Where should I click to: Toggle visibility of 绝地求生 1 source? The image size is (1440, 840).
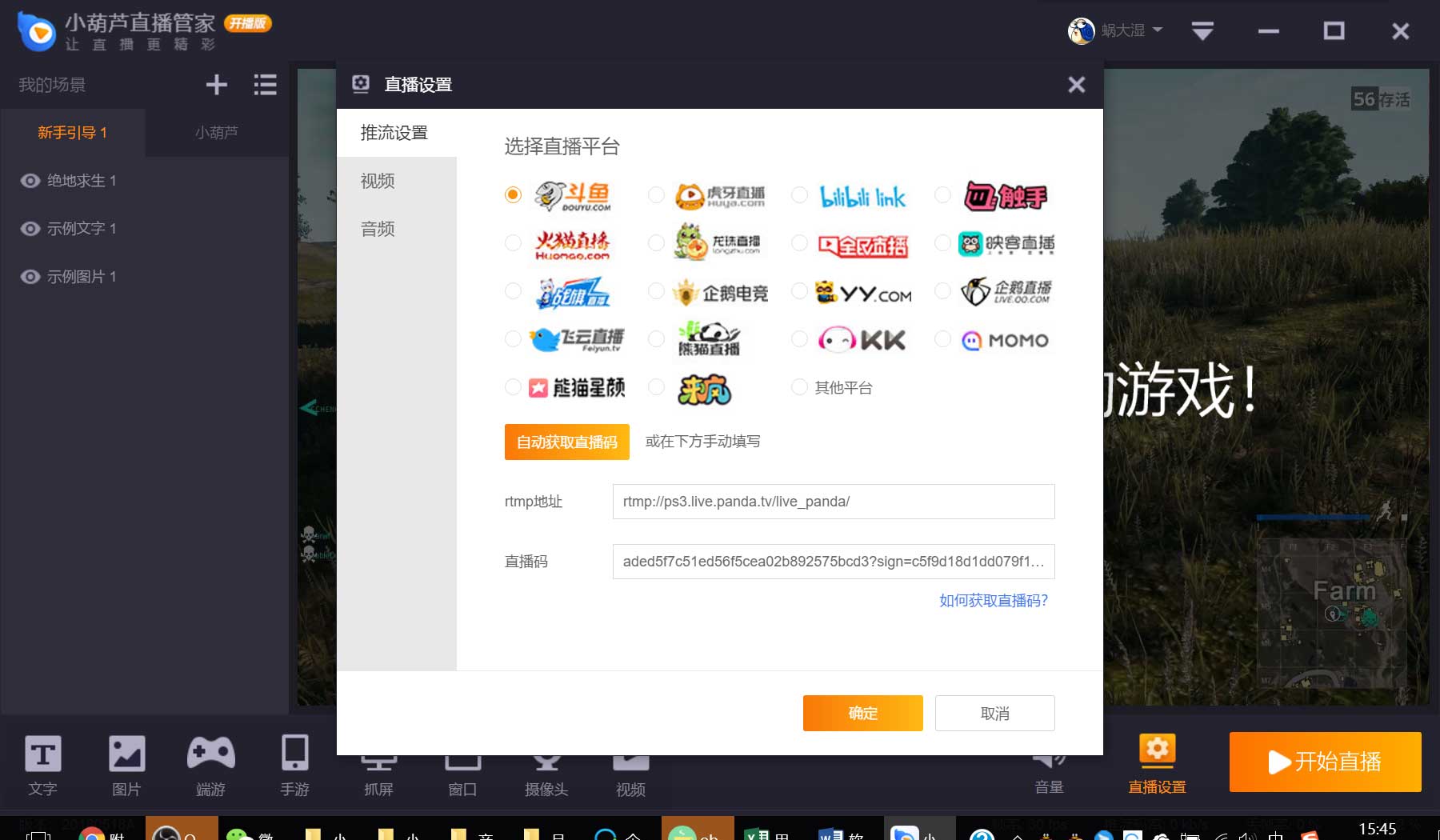30,181
